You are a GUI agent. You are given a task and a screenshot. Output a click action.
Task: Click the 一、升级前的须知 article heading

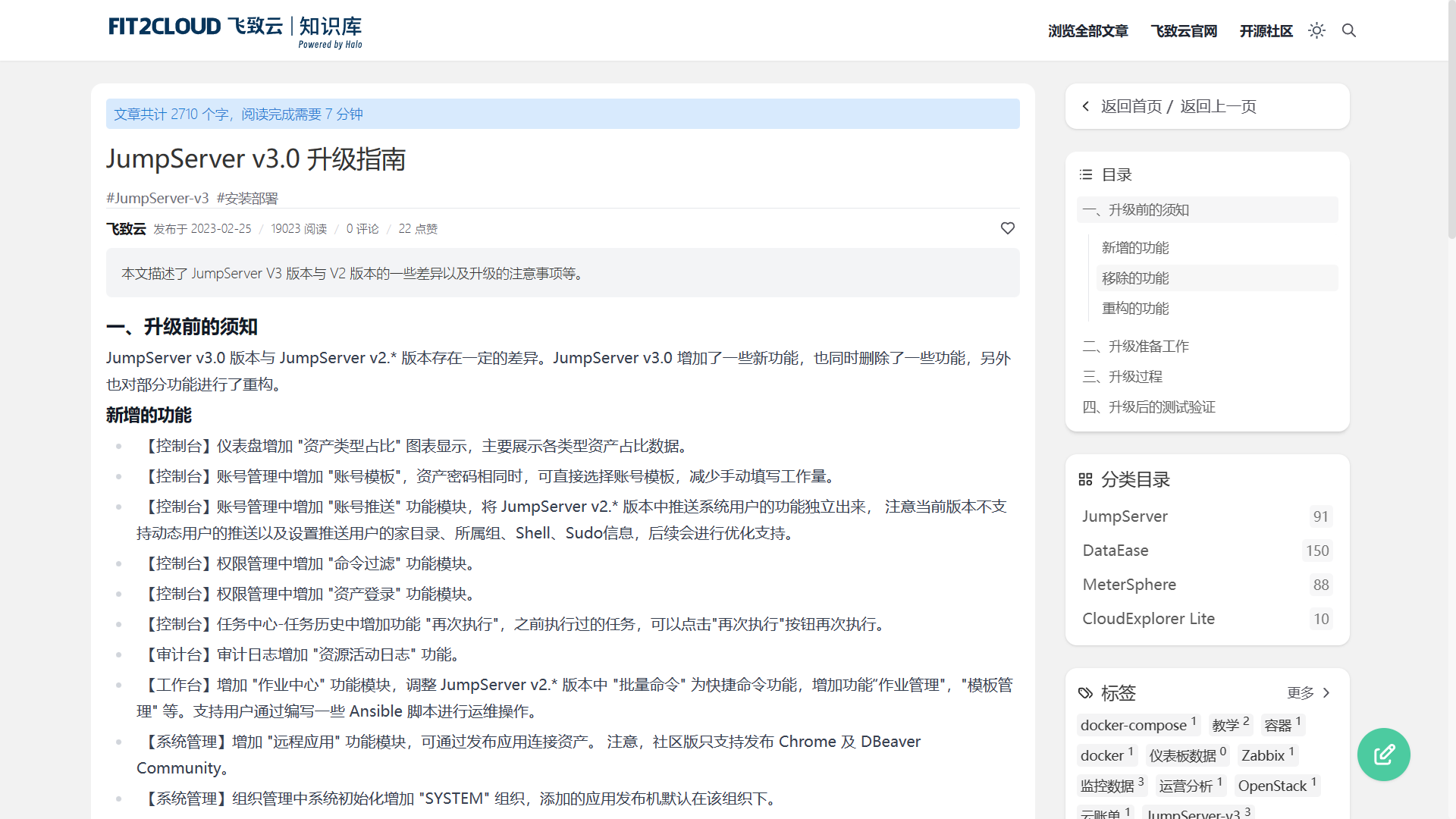click(182, 327)
